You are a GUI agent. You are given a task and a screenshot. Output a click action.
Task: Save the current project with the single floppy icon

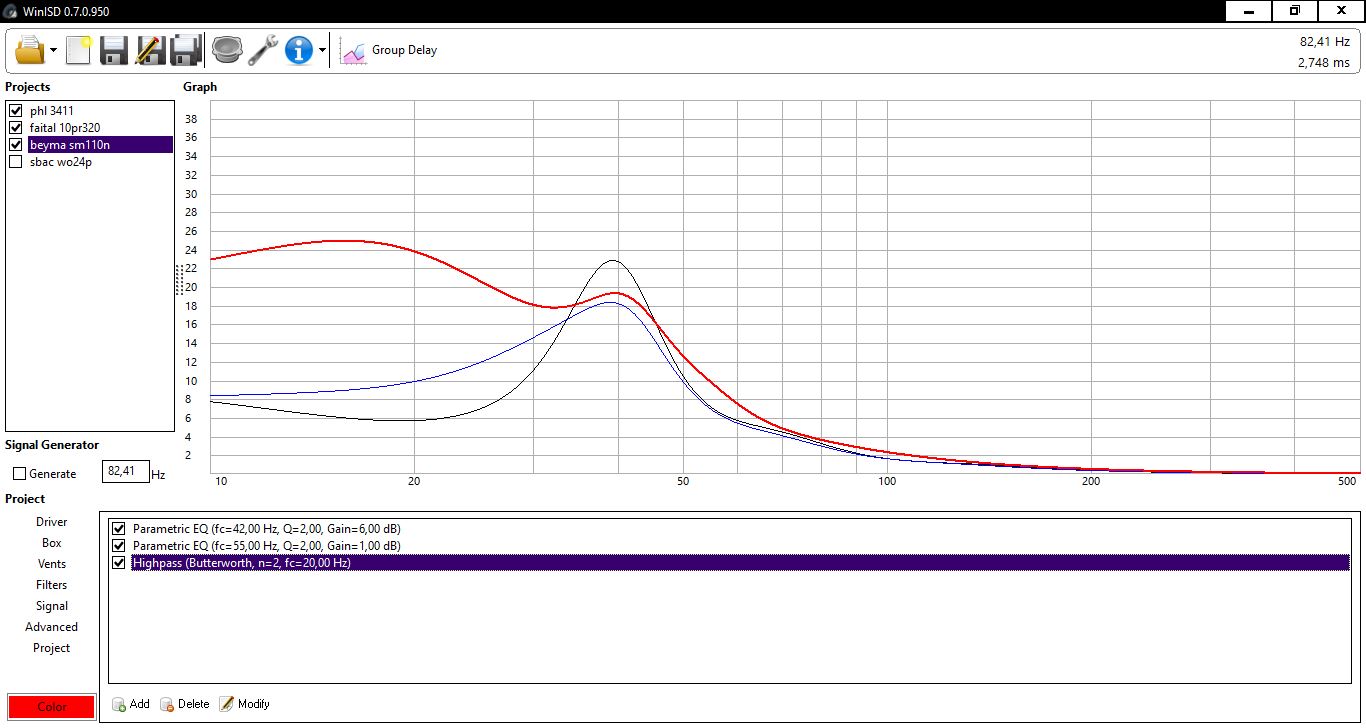114,49
